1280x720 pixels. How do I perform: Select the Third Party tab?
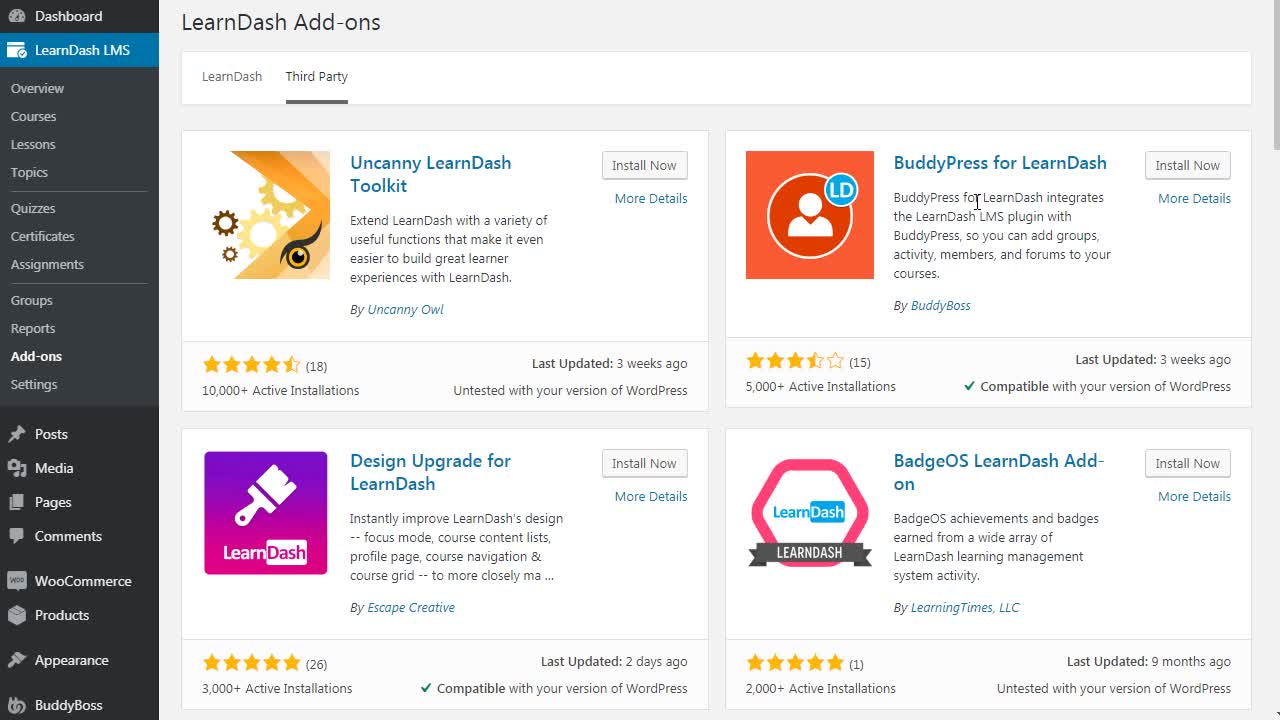pyautogui.click(x=317, y=77)
